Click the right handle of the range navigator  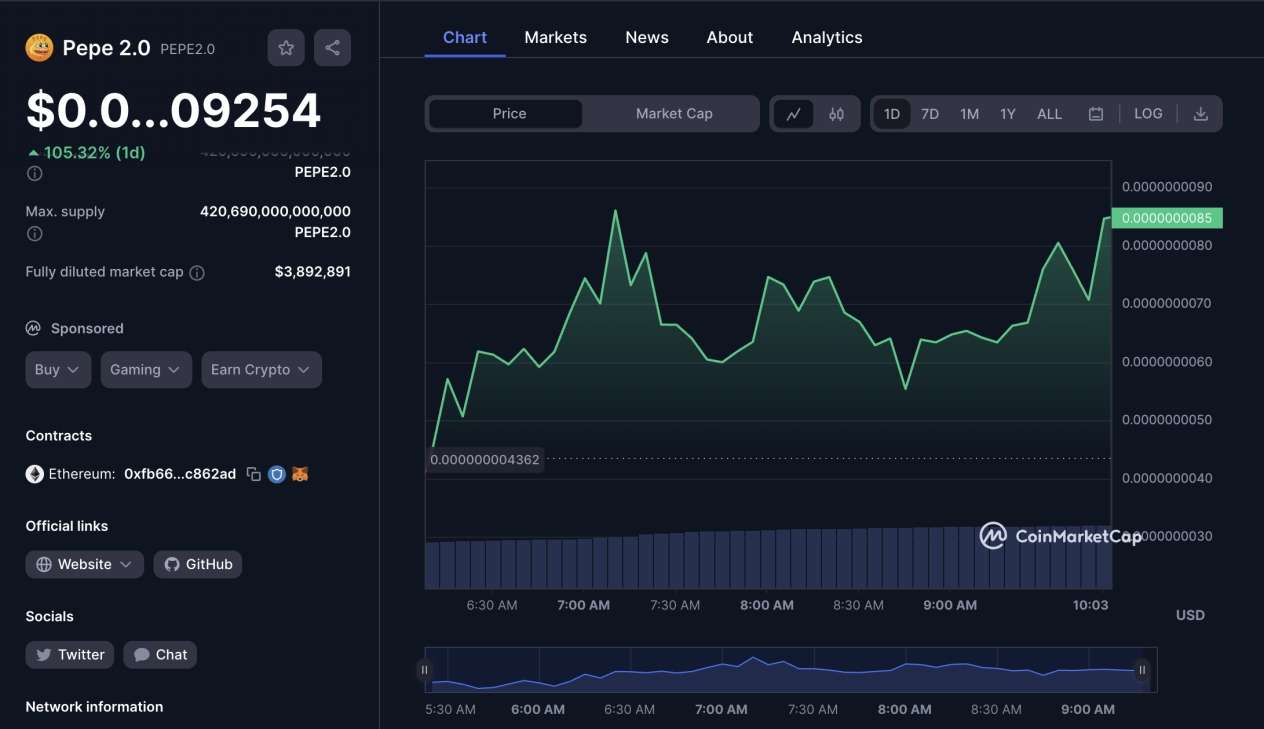pos(1142,670)
